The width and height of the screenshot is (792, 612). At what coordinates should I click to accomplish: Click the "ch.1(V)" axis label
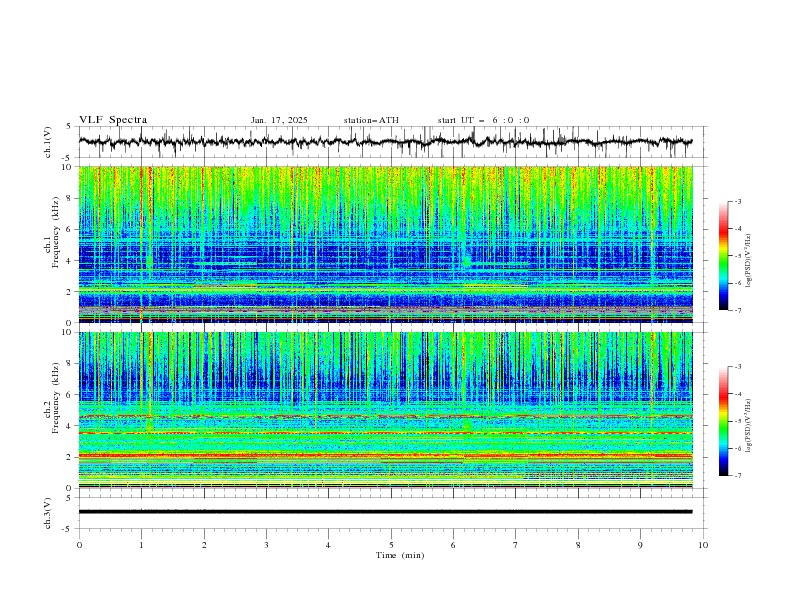[x=48, y=142]
